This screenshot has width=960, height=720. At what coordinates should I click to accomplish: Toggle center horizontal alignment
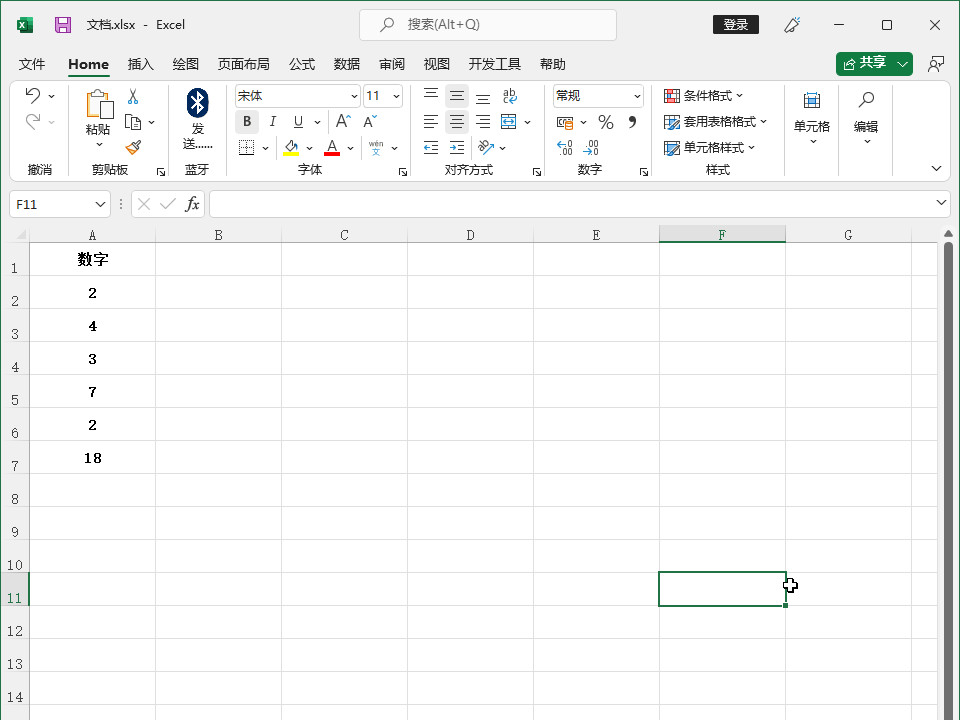click(x=457, y=121)
